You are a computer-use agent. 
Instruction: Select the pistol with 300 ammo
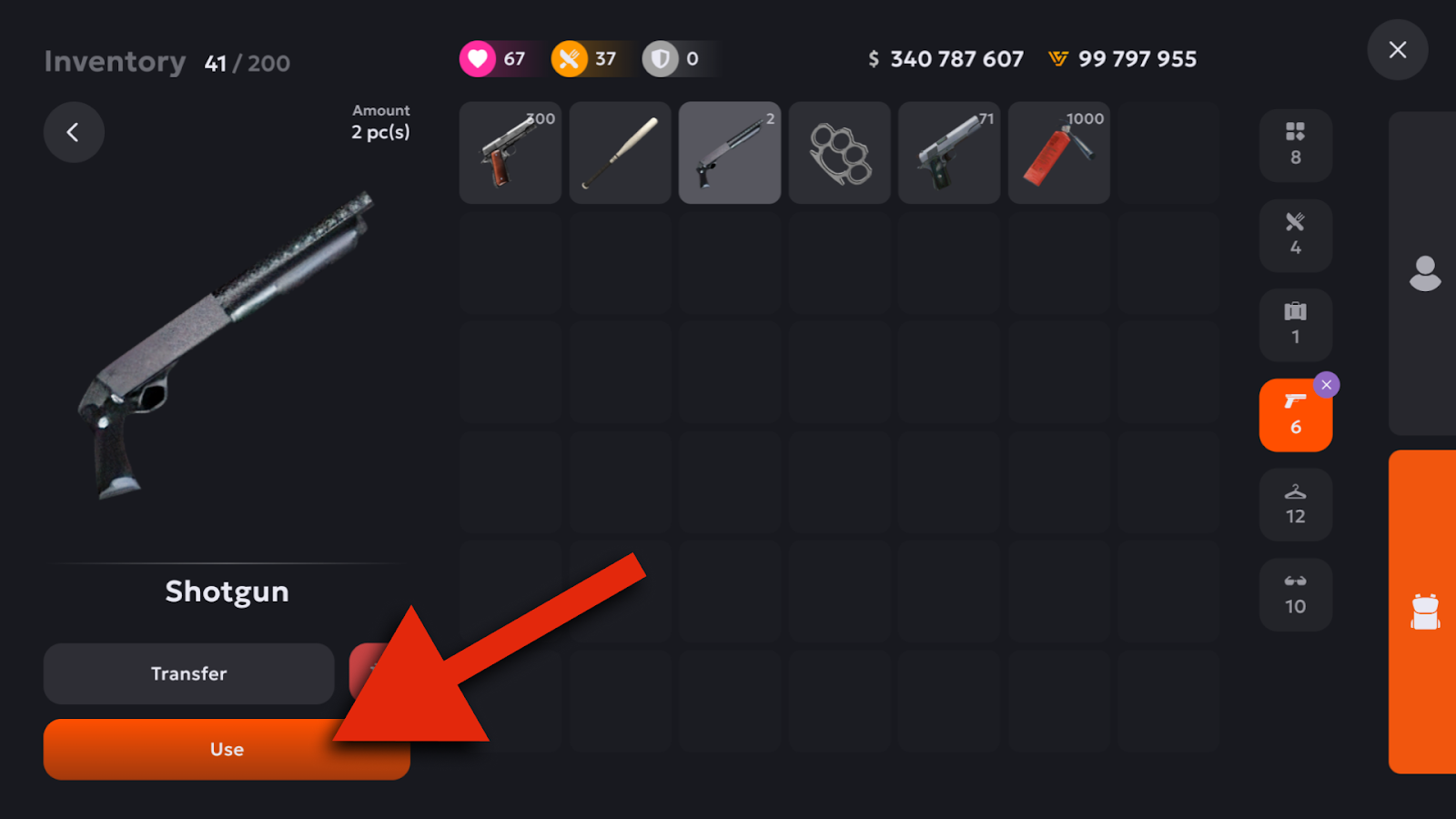tap(510, 152)
